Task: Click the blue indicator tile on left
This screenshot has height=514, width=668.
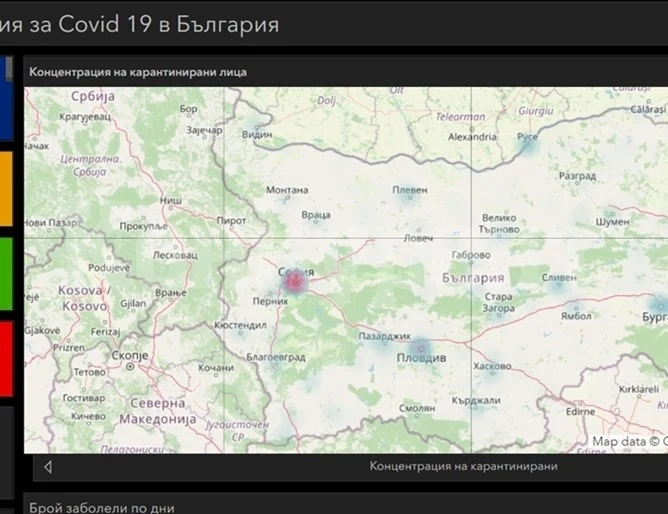Action: tap(6, 98)
